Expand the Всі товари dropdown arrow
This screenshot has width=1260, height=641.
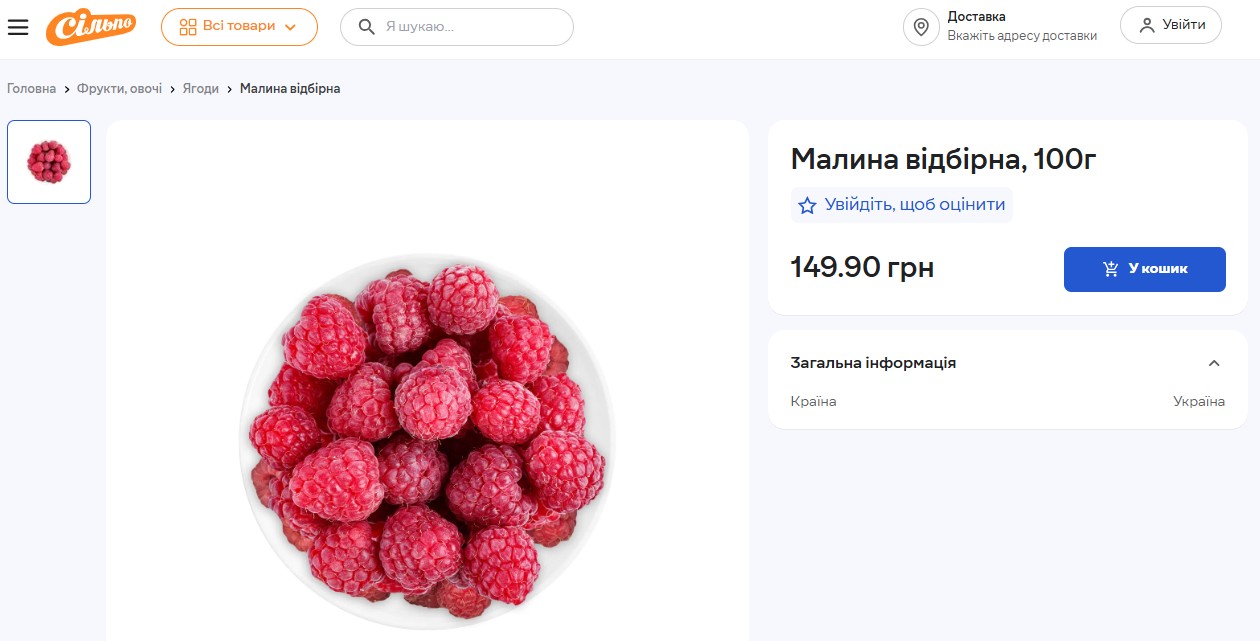coord(290,28)
